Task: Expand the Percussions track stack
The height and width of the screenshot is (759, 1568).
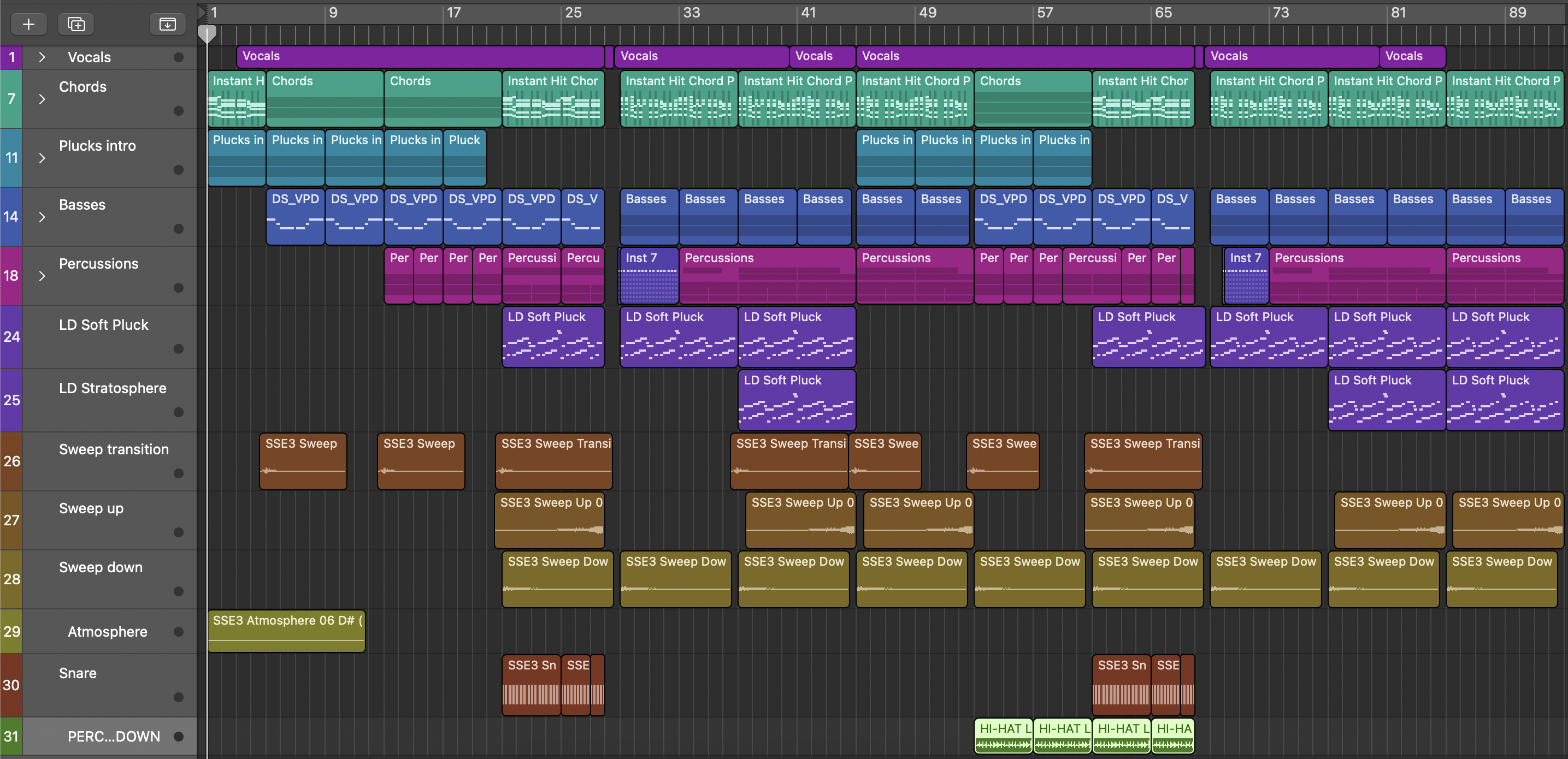Action: coord(42,276)
